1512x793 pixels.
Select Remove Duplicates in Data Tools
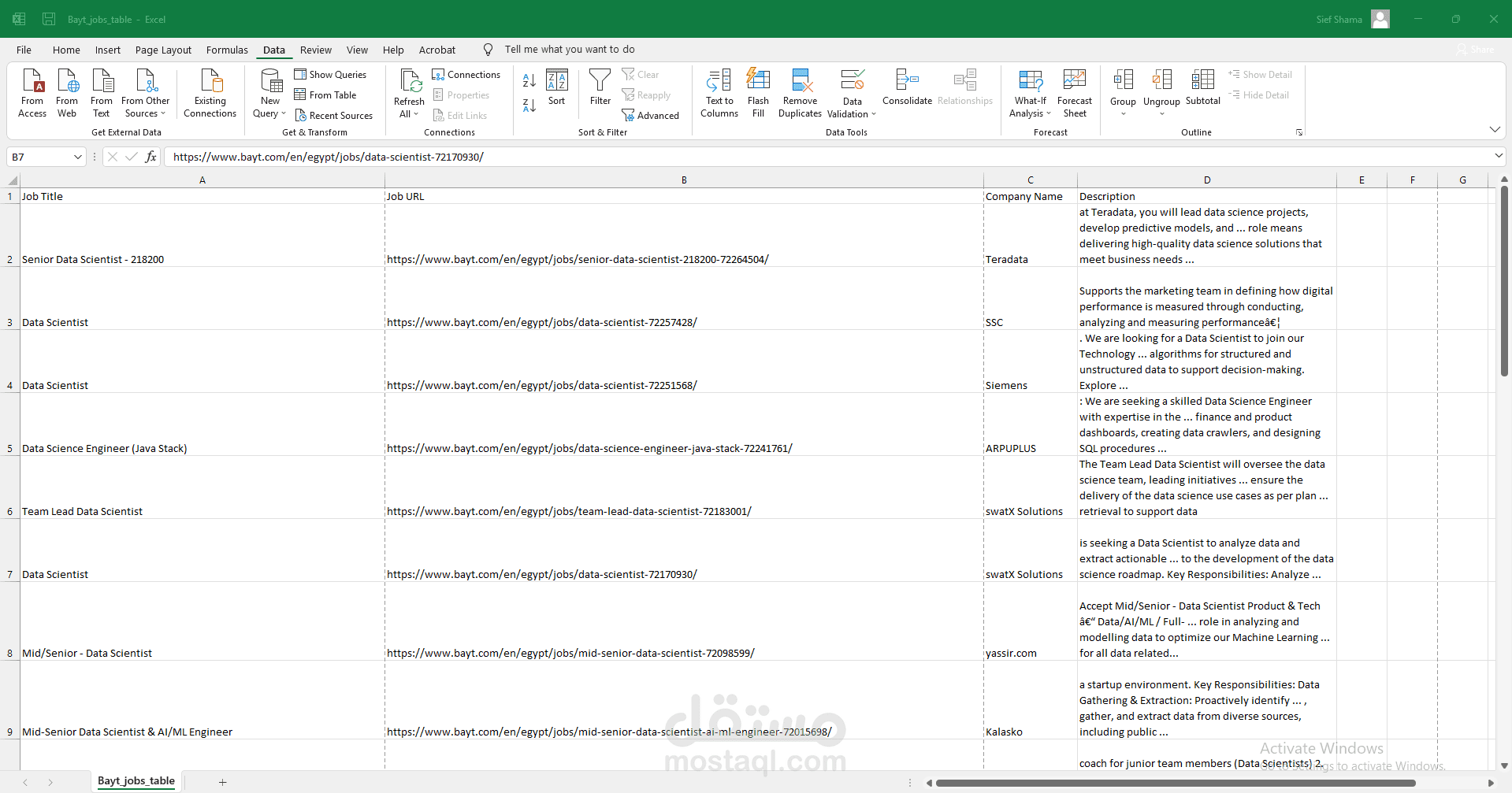coord(800,93)
